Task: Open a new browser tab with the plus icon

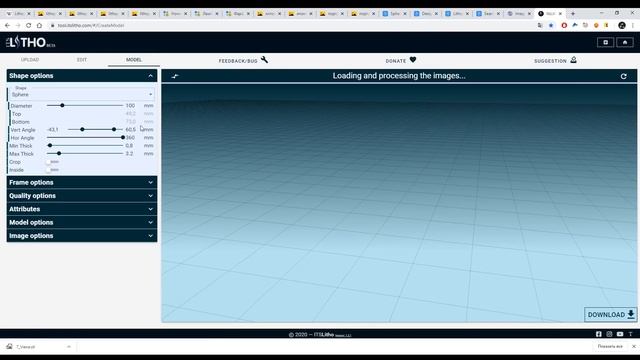Action: coord(573,13)
